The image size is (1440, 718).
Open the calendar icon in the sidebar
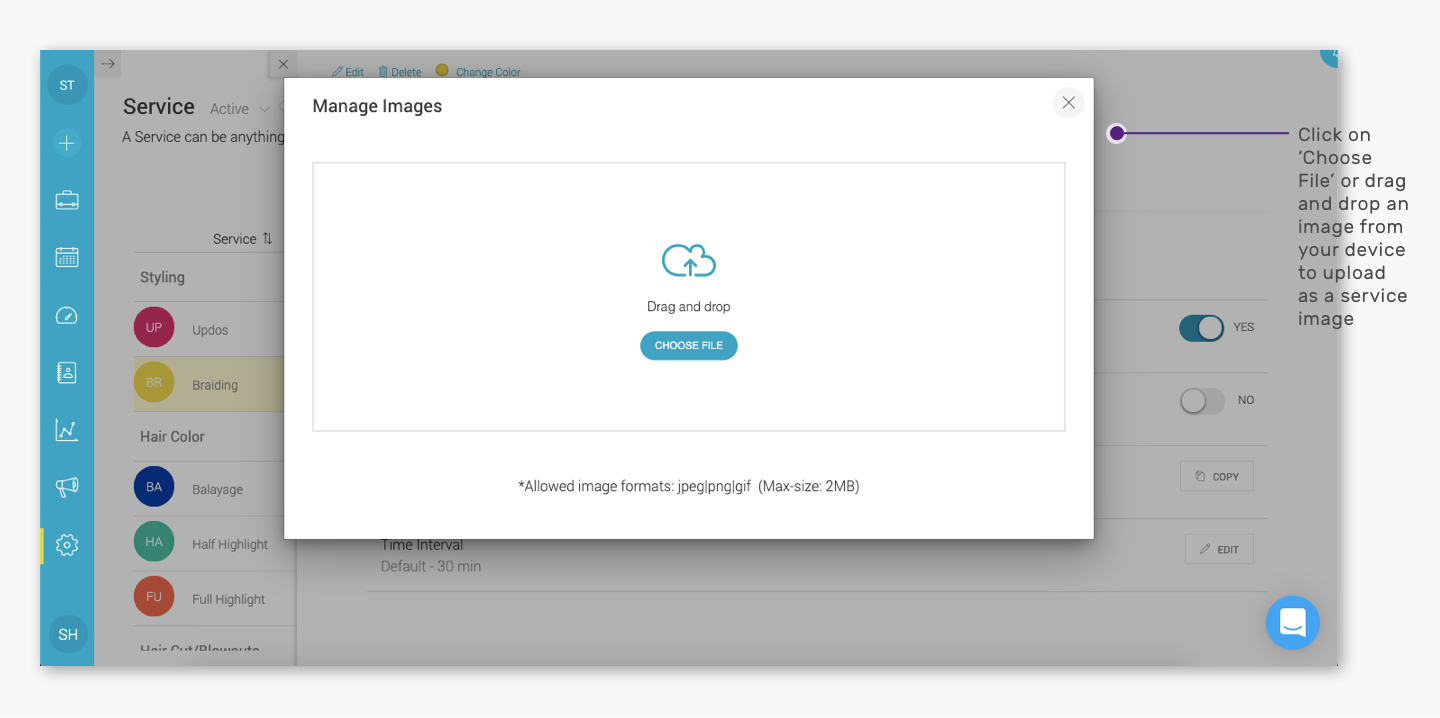pyautogui.click(x=67, y=257)
